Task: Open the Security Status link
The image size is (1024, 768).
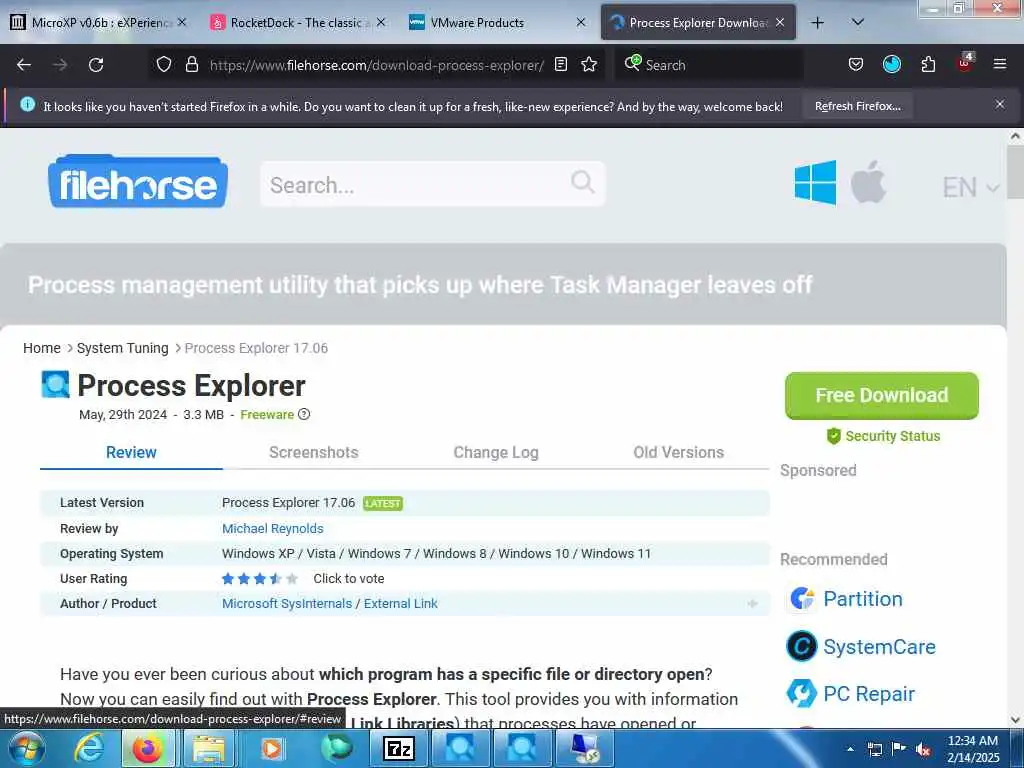Action: [883, 436]
